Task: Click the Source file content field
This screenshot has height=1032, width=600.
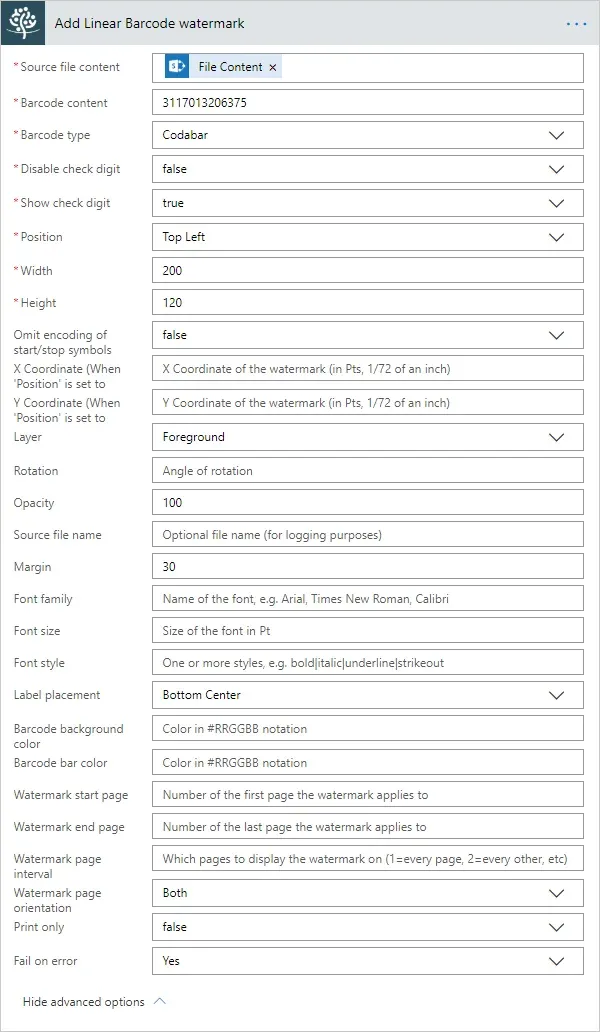Action: click(x=368, y=67)
